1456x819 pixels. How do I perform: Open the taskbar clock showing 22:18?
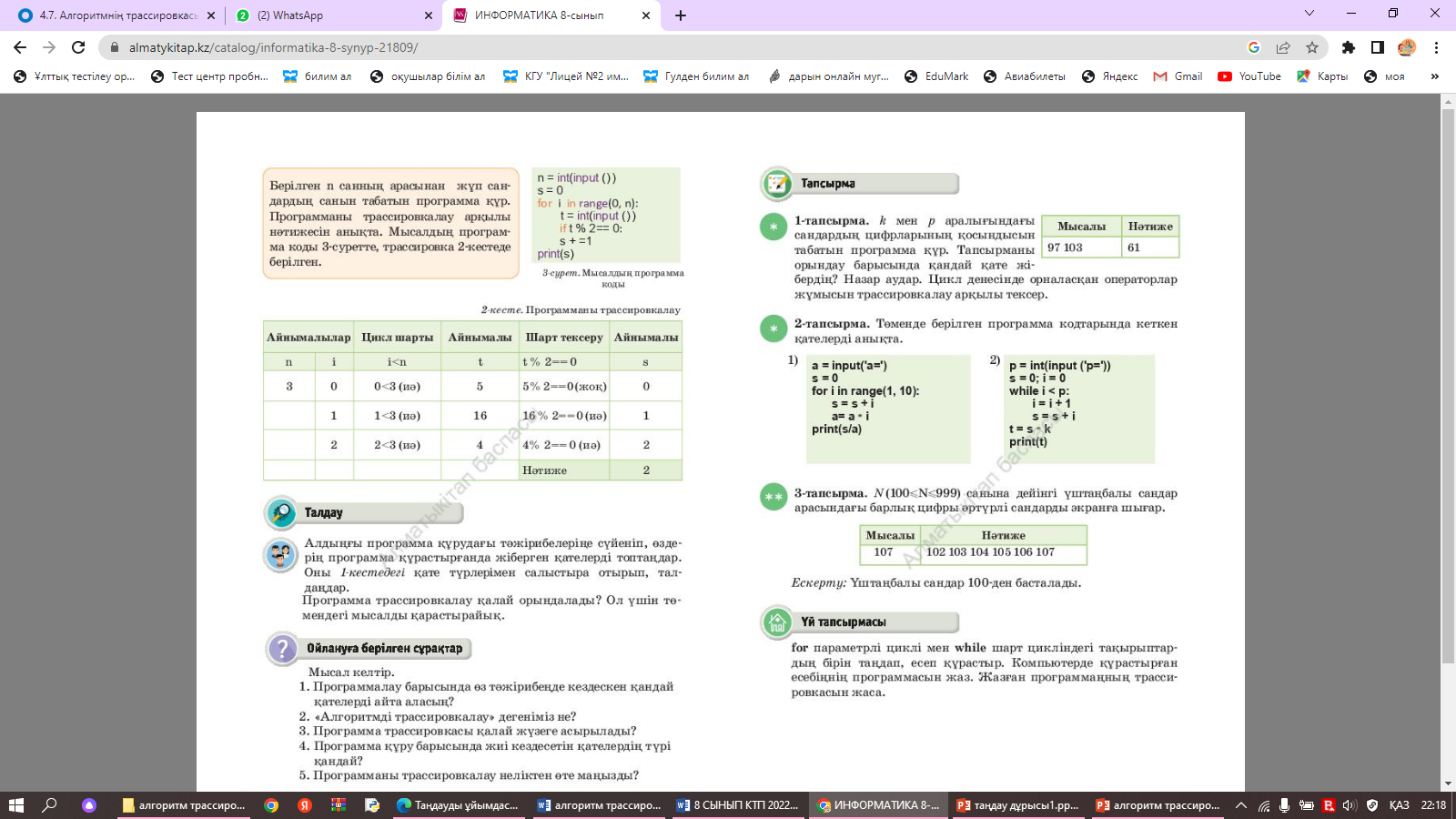[1433, 805]
